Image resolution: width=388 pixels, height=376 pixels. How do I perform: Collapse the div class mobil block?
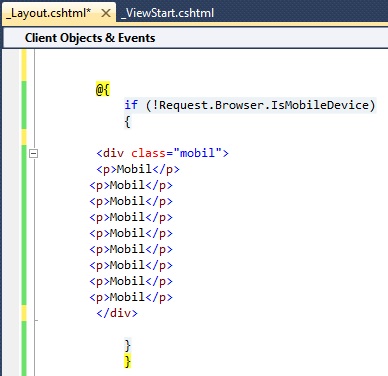(33, 154)
